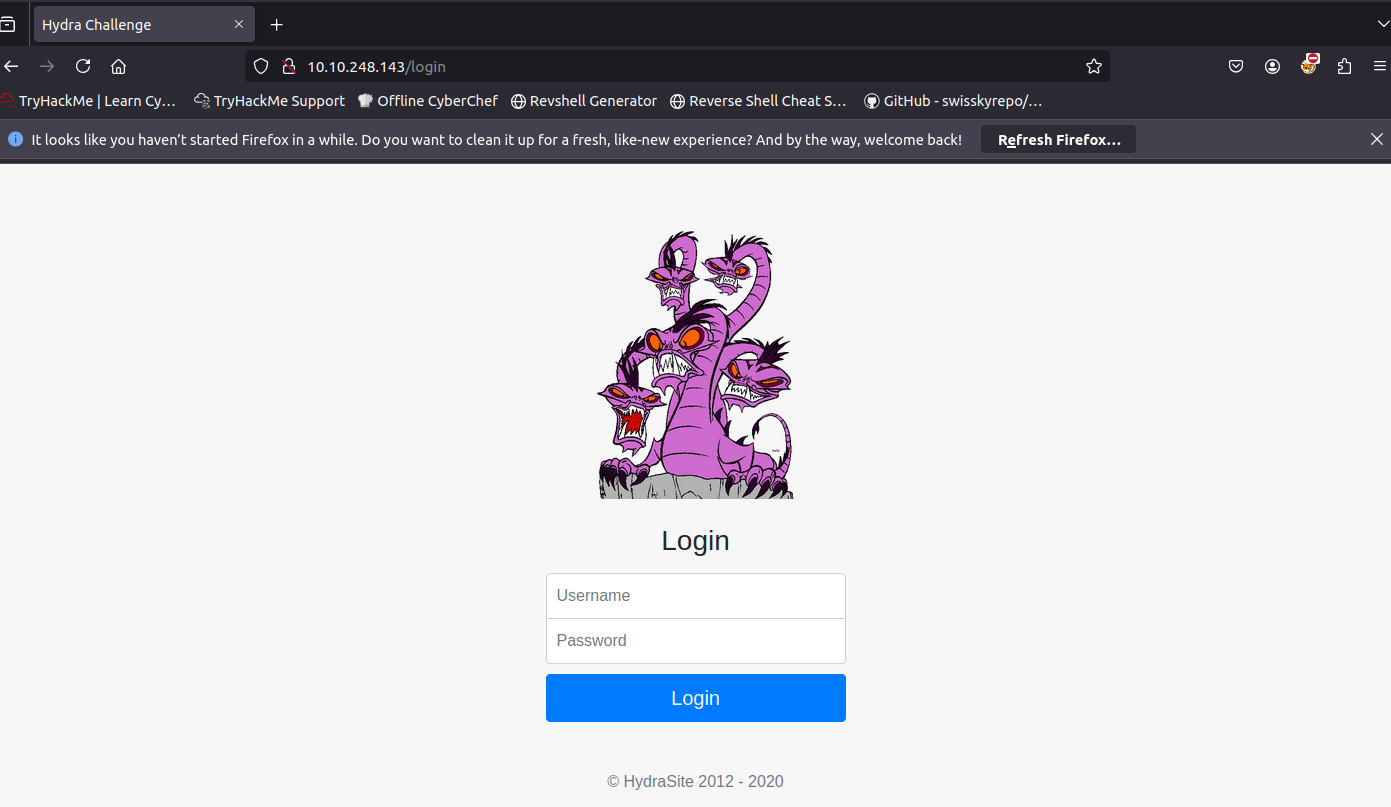
Task: Click the blue Login button
Action: point(696,698)
